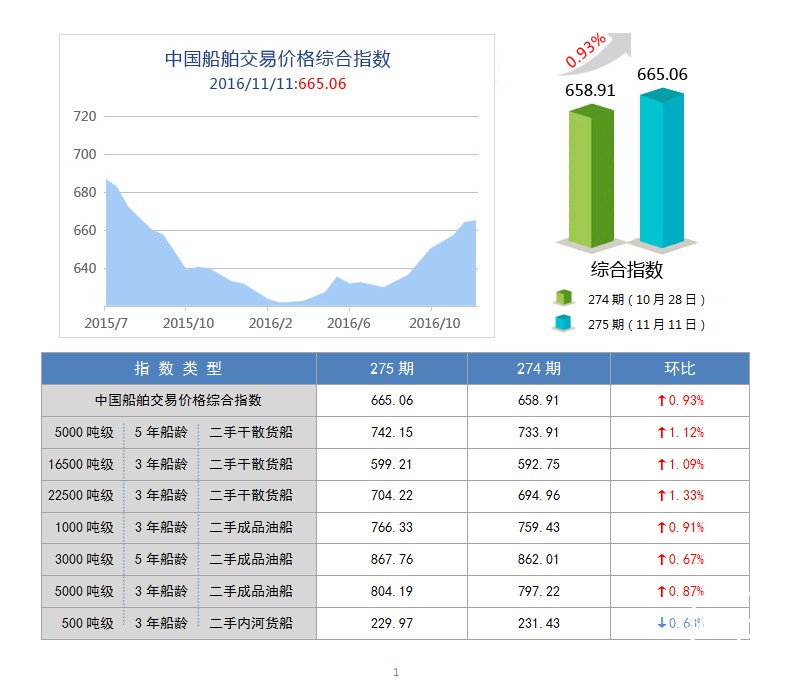Click the green legend cube for 274期
The width and height of the screenshot is (793, 690).
coord(563,298)
